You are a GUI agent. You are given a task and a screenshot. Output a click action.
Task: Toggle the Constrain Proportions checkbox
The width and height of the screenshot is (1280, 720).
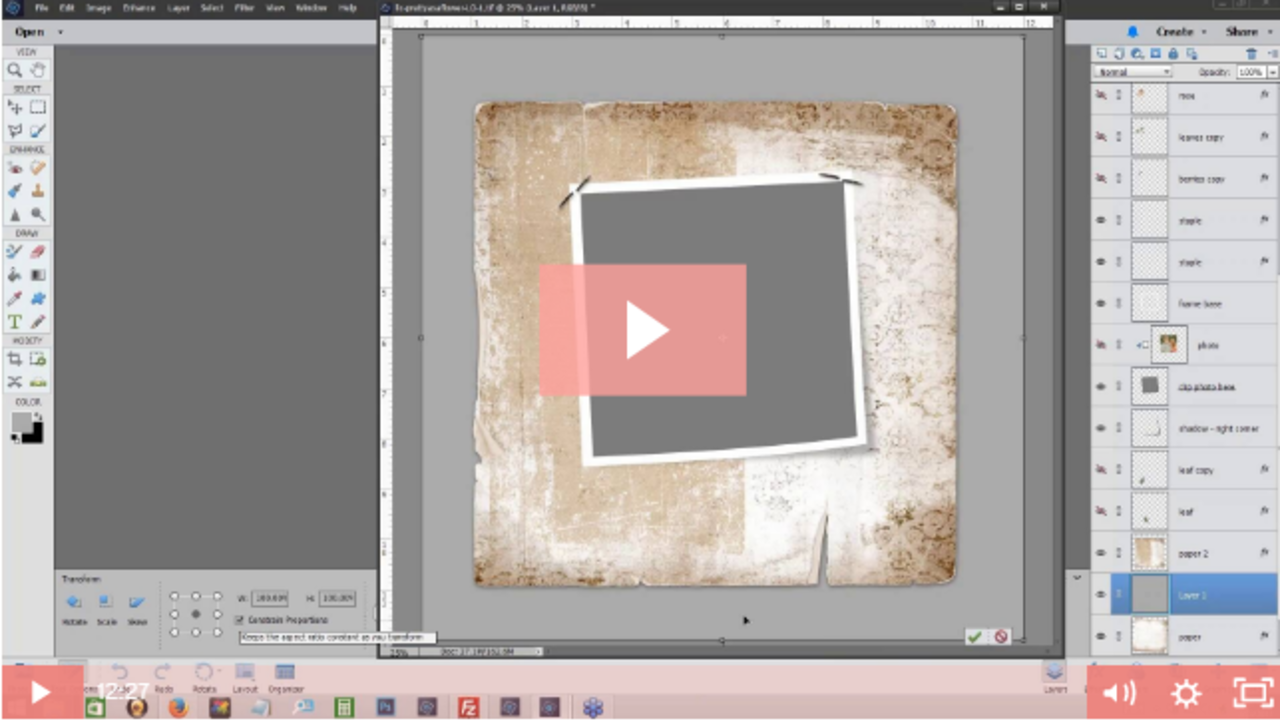(x=239, y=620)
